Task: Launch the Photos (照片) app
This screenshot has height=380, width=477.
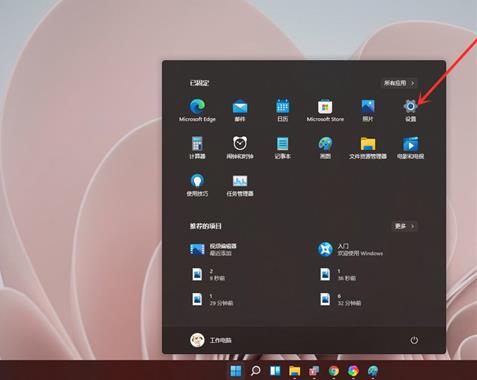Action: pos(368,110)
